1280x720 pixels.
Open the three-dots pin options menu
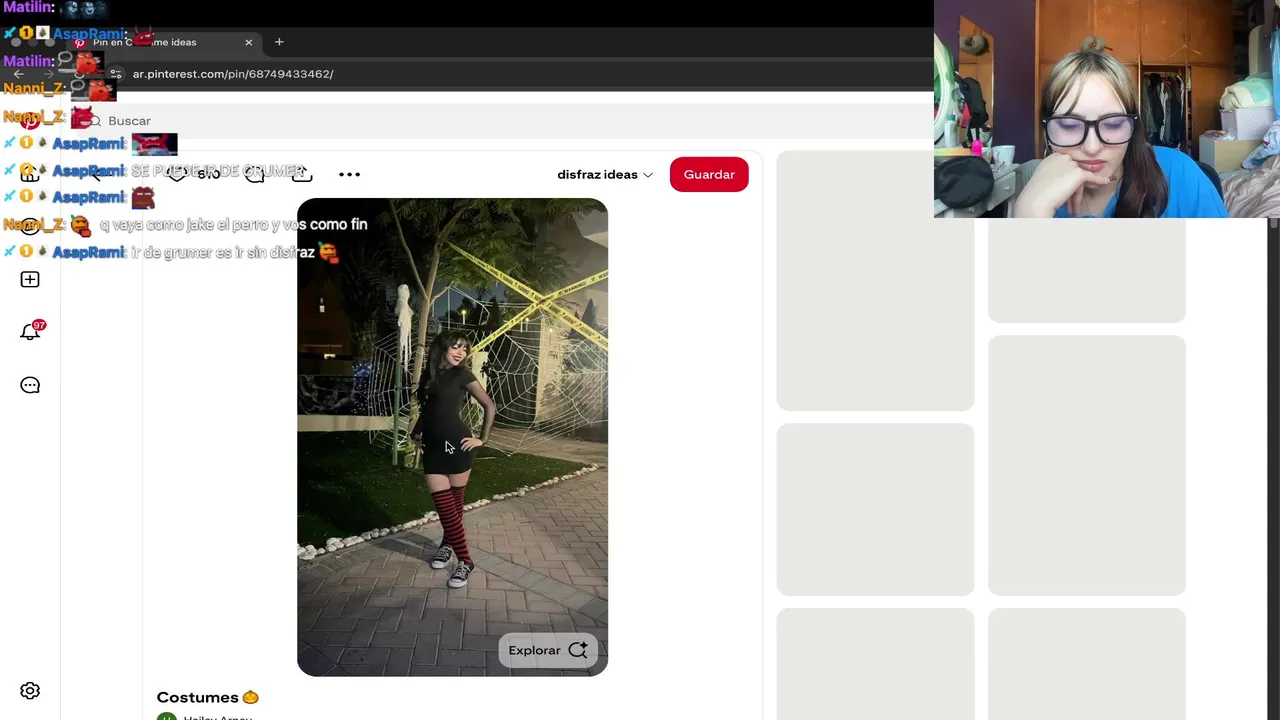[x=349, y=174]
